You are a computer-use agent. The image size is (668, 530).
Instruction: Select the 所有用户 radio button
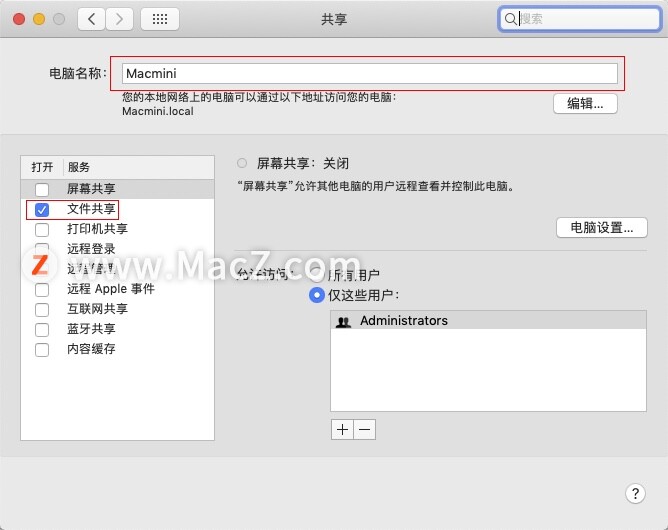pos(317,274)
